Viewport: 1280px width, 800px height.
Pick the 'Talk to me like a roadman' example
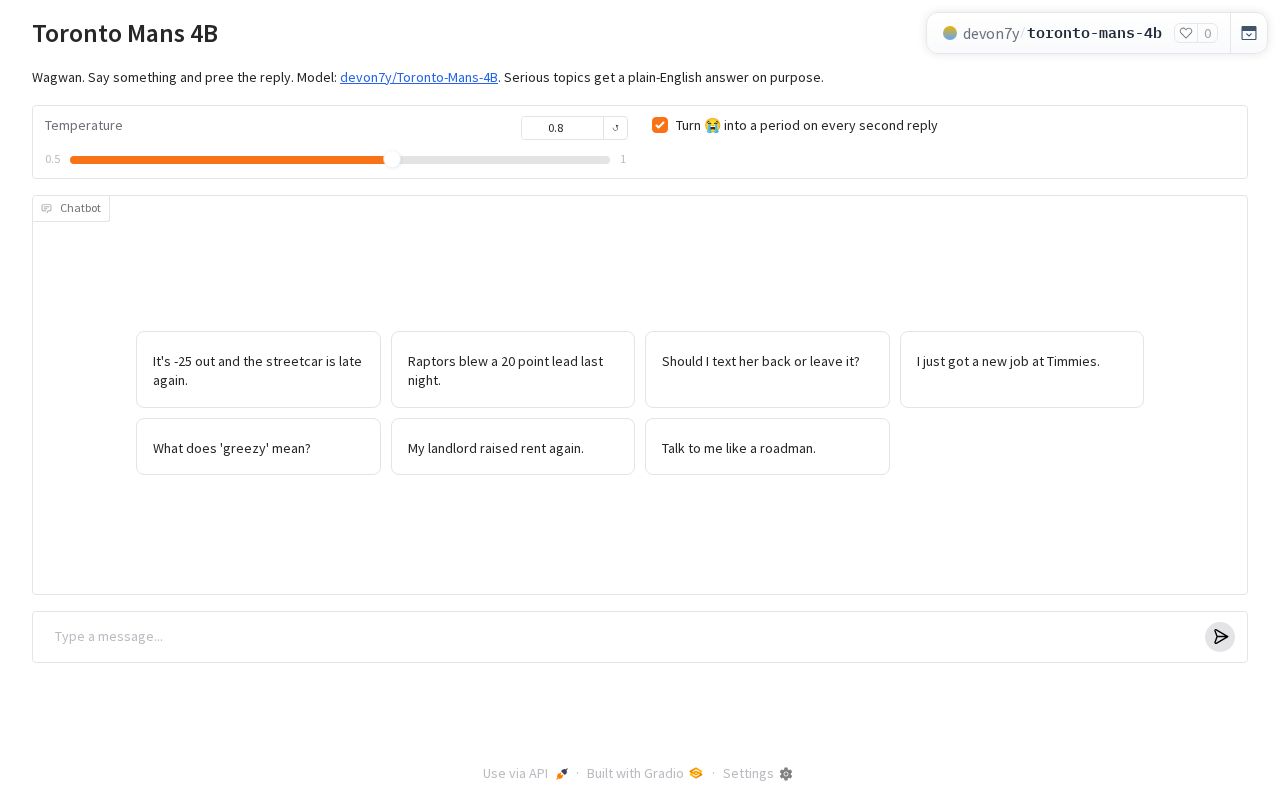pos(767,447)
